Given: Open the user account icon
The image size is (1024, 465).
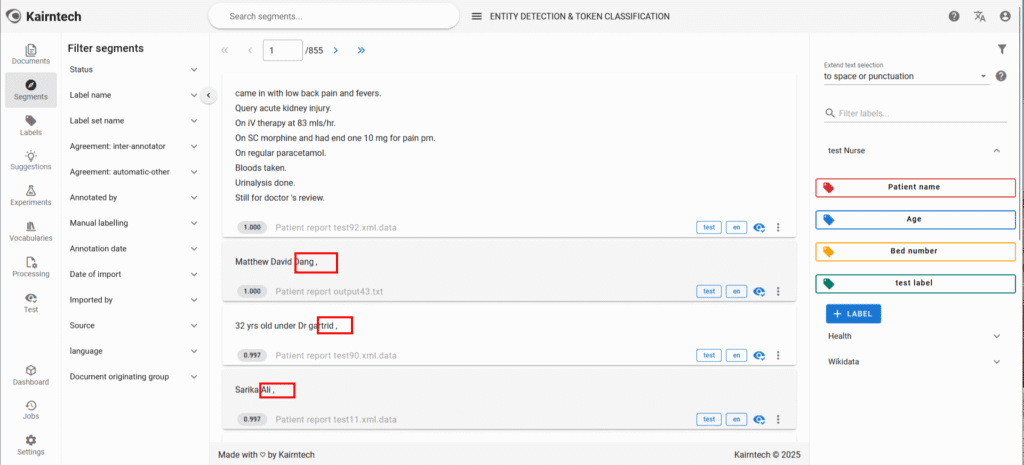Looking at the screenshot, I should [x=1005, y=16].
